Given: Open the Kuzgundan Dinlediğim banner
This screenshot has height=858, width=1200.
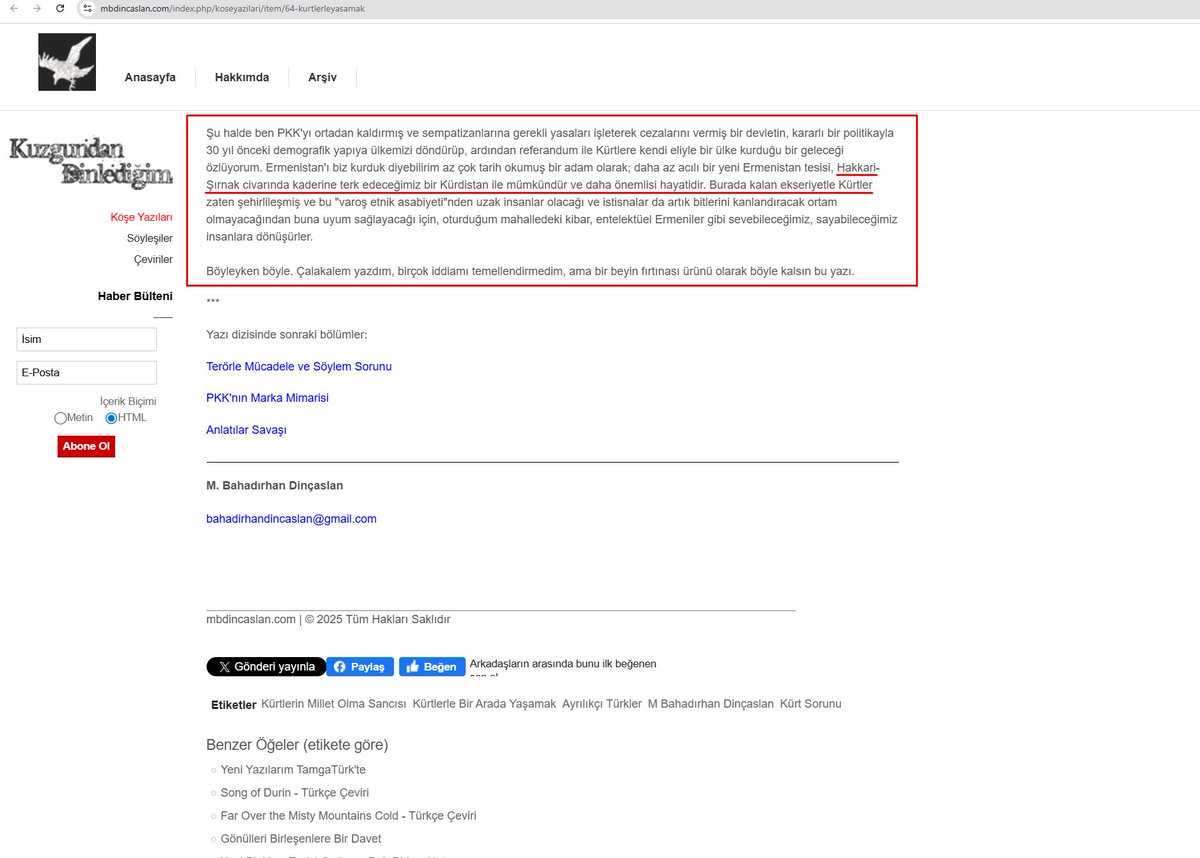Looking at the screenshot, I should (x=91, y=164).
